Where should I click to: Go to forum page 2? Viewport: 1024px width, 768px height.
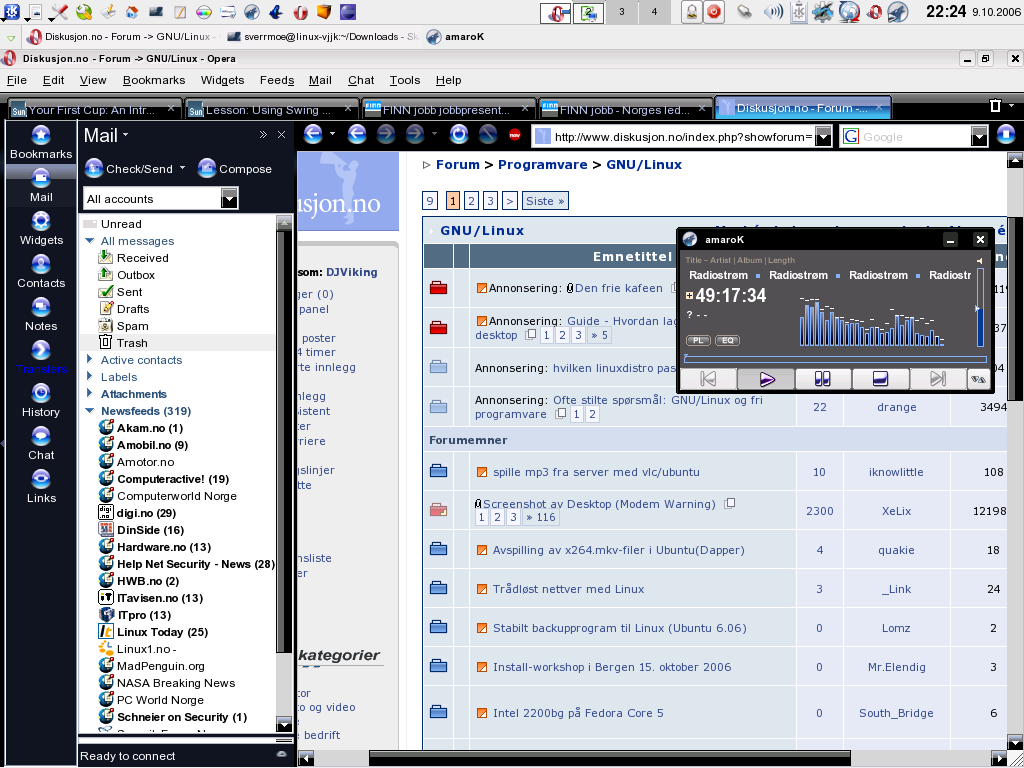472,201
